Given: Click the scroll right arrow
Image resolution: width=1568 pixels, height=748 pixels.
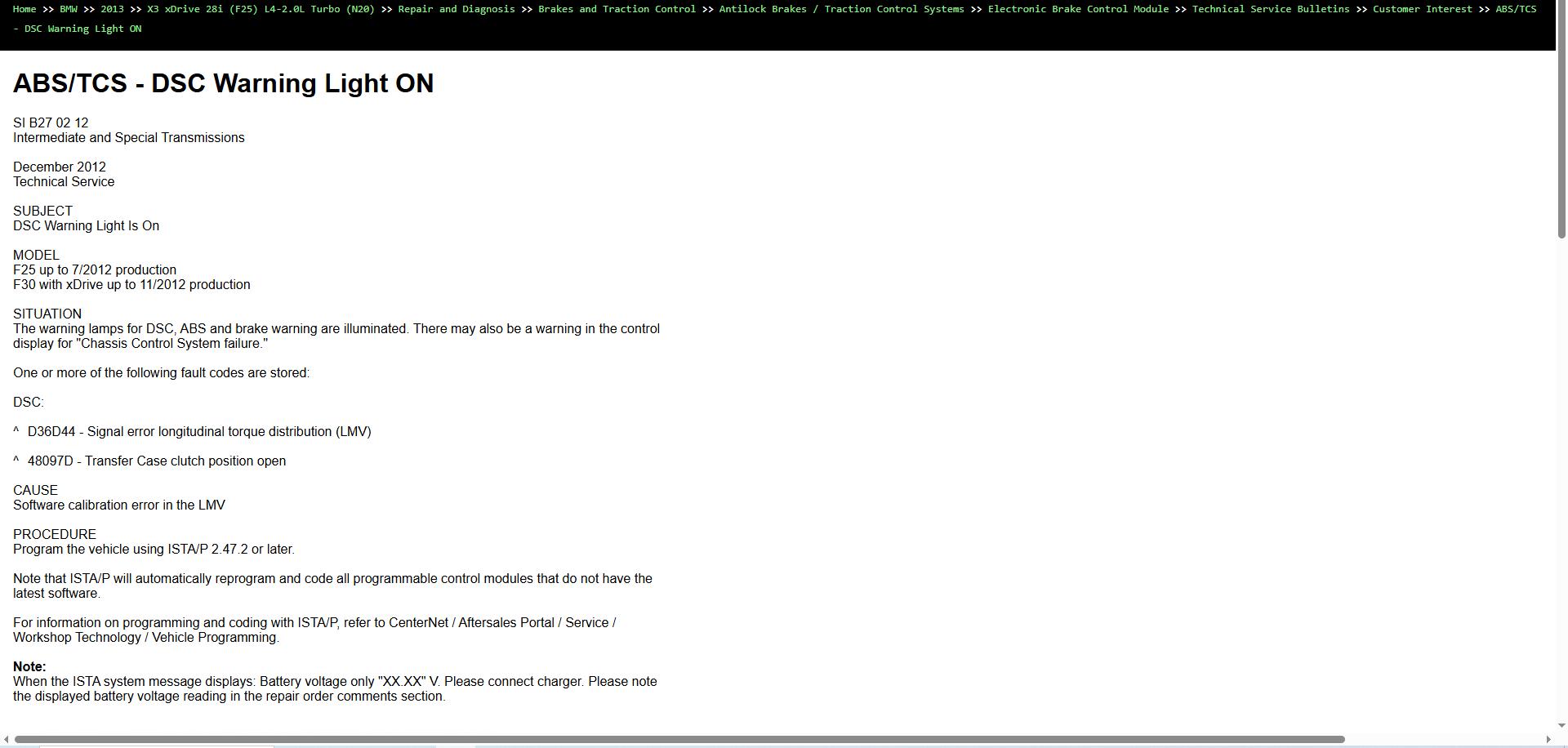Looking at the screenshot, I should (1549, 740).
